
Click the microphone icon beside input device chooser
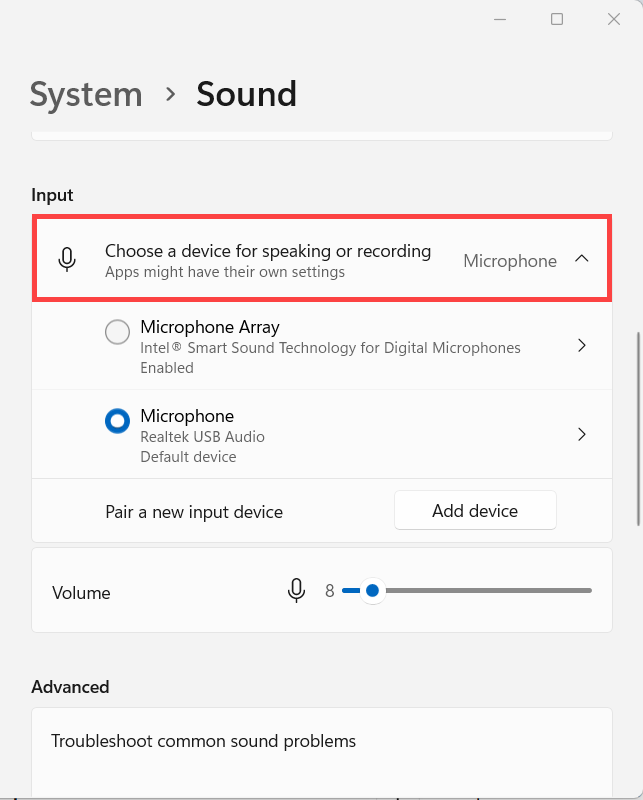pos(67,260)
